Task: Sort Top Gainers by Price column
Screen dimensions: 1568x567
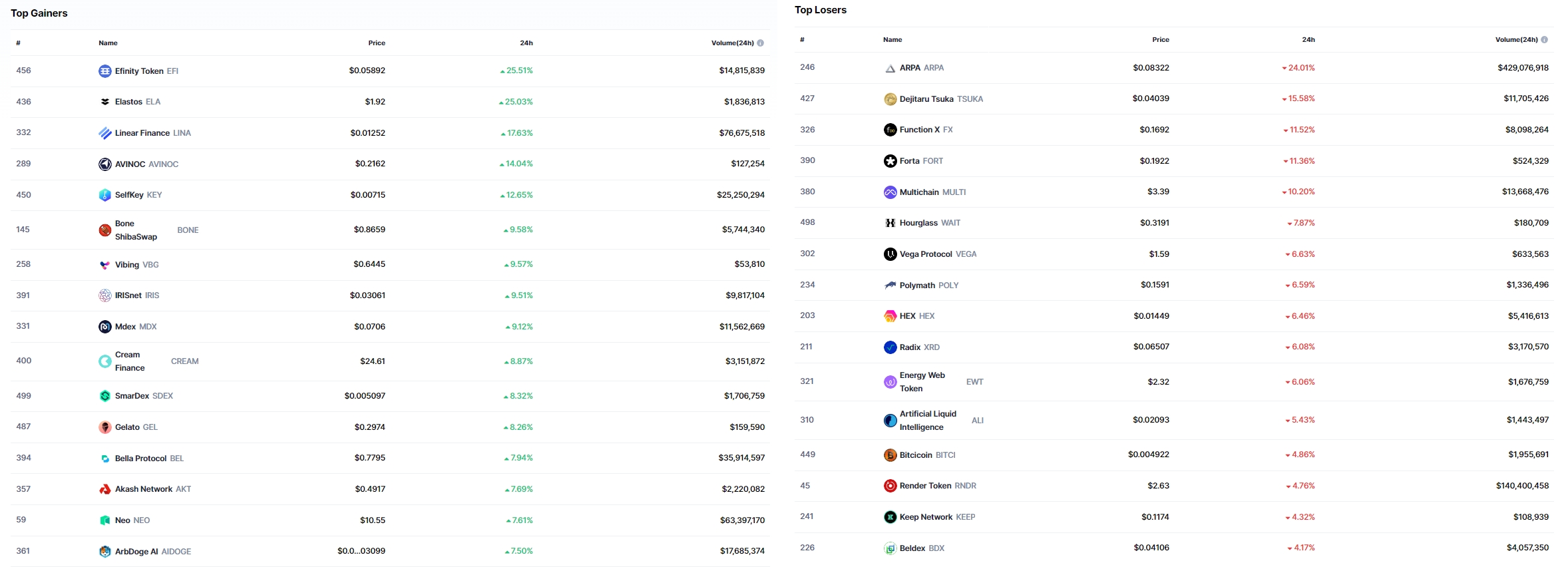Action: [x=377, y=43]
